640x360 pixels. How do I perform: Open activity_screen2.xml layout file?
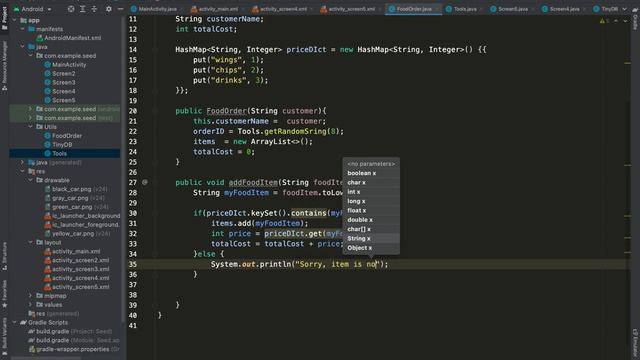click(x=77, y=260)
